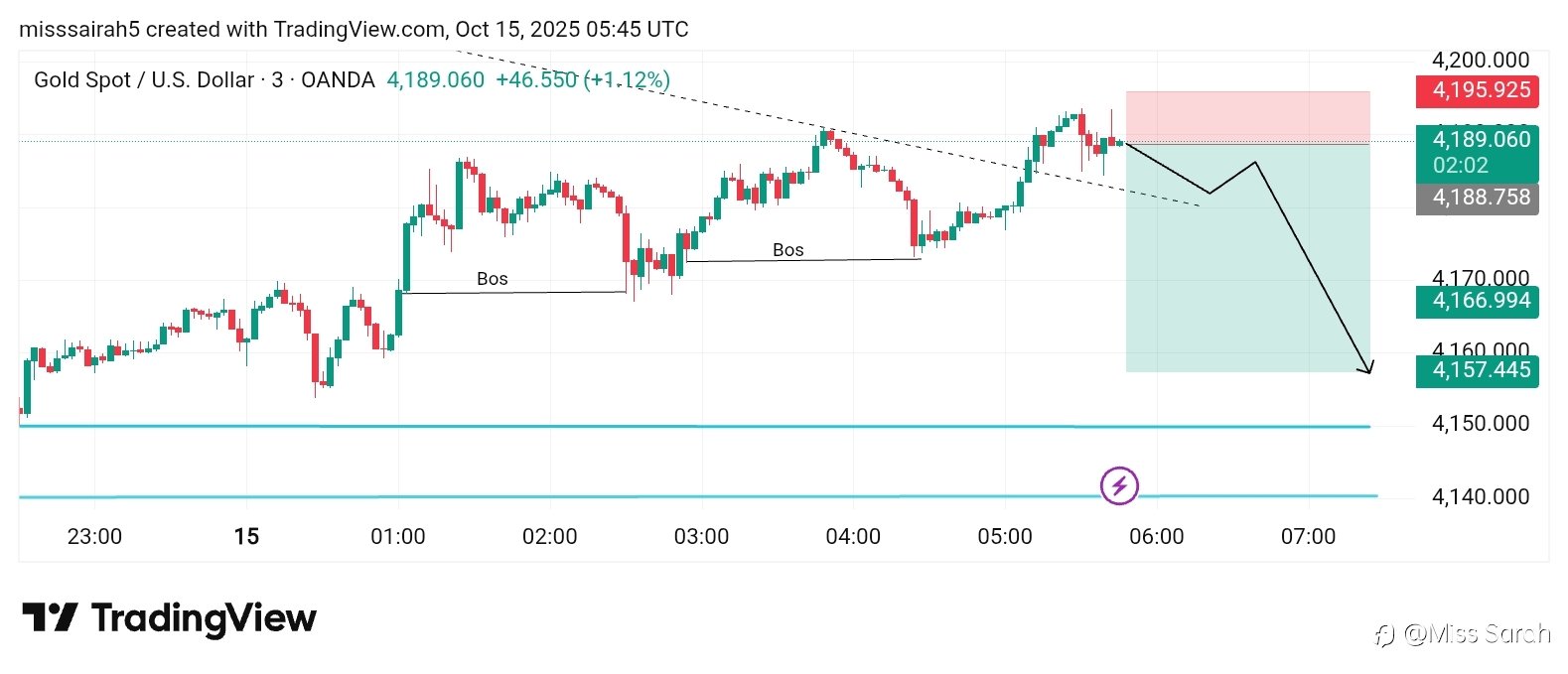Screen dimensions: 1568x674
Task: Click the TradingView wordmark text
Action: pyautogui.click(x=204, y=618)
